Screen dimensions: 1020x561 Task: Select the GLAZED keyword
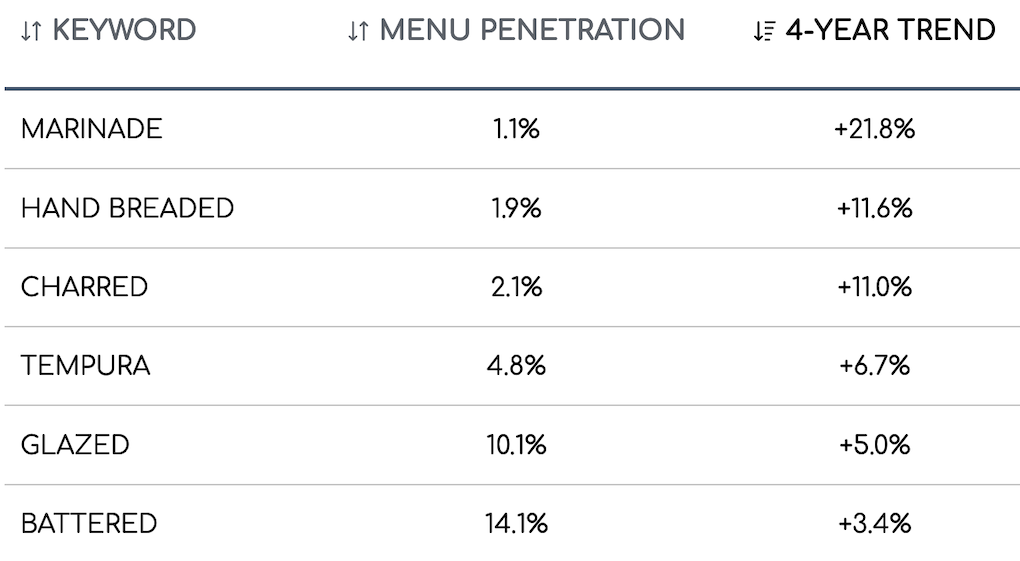(75, 444)
